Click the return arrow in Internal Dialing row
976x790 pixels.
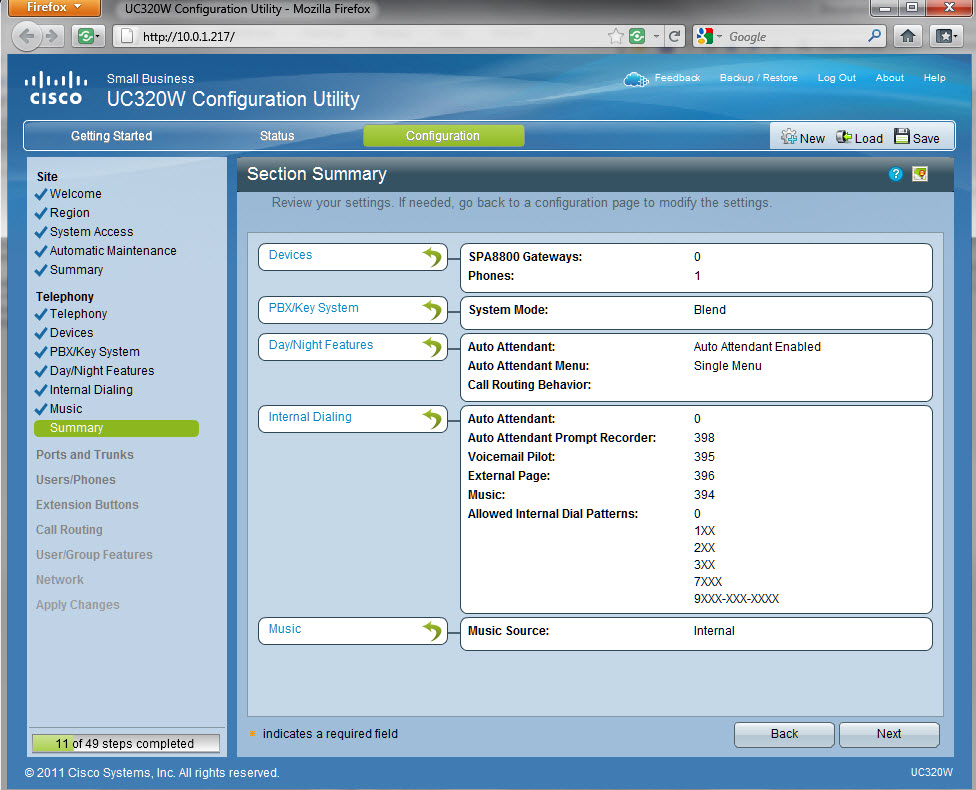(x=432, y=419)
